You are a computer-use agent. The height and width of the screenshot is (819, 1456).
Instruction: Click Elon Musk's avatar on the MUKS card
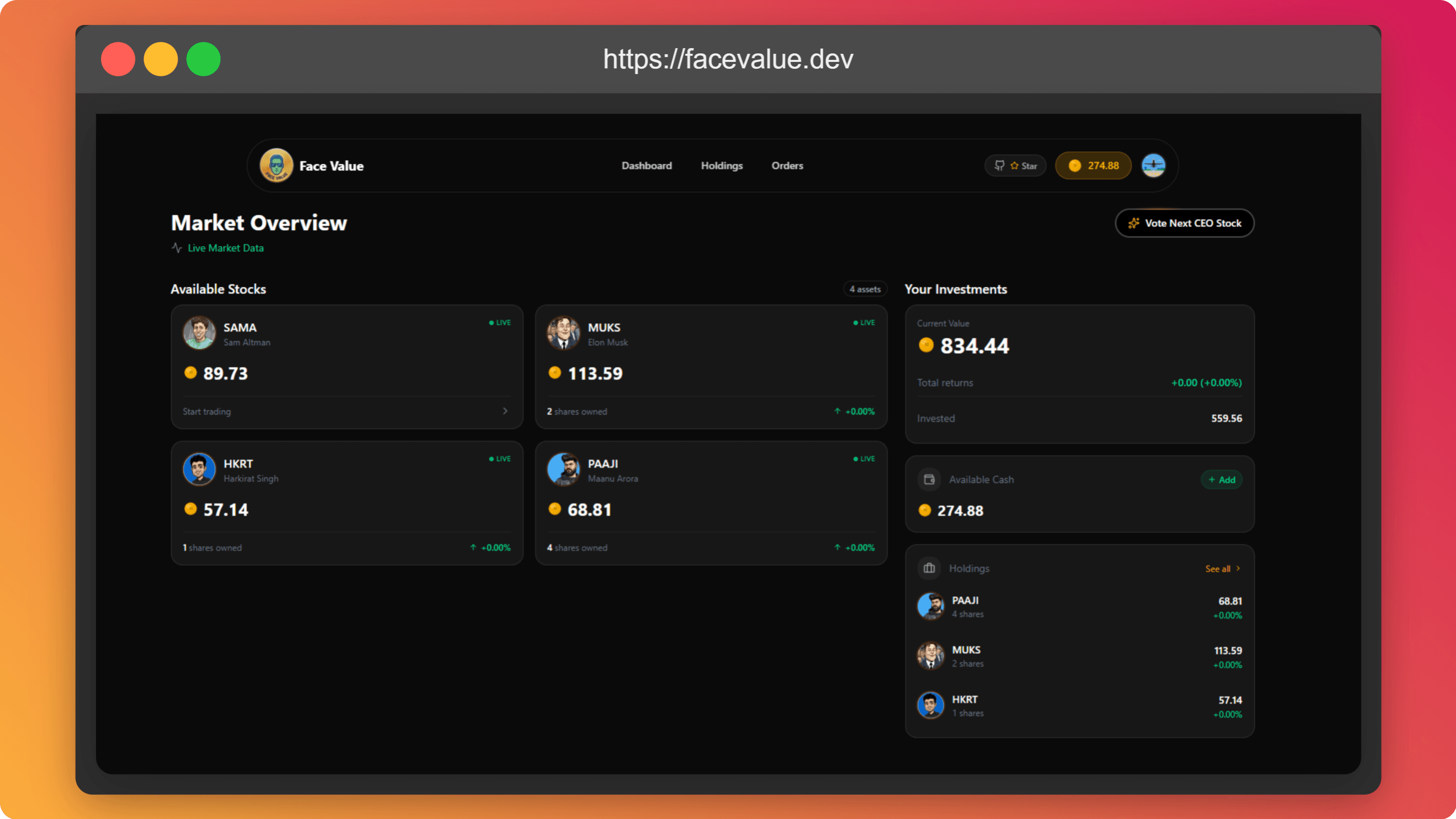[x=563, y=333]
